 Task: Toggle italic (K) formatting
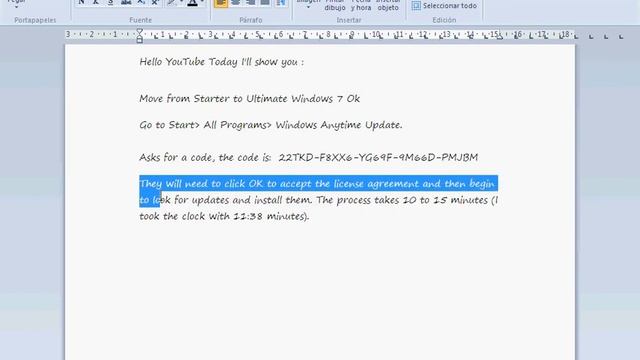point(96,2)
